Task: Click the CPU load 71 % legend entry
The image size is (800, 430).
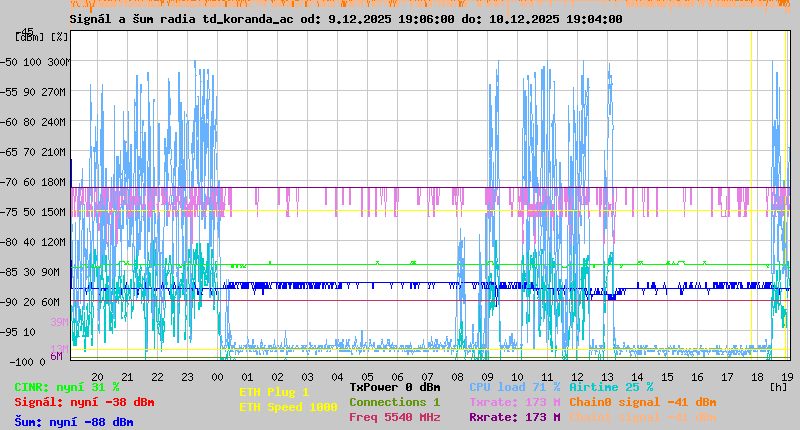Action: [x=514, y=387]
